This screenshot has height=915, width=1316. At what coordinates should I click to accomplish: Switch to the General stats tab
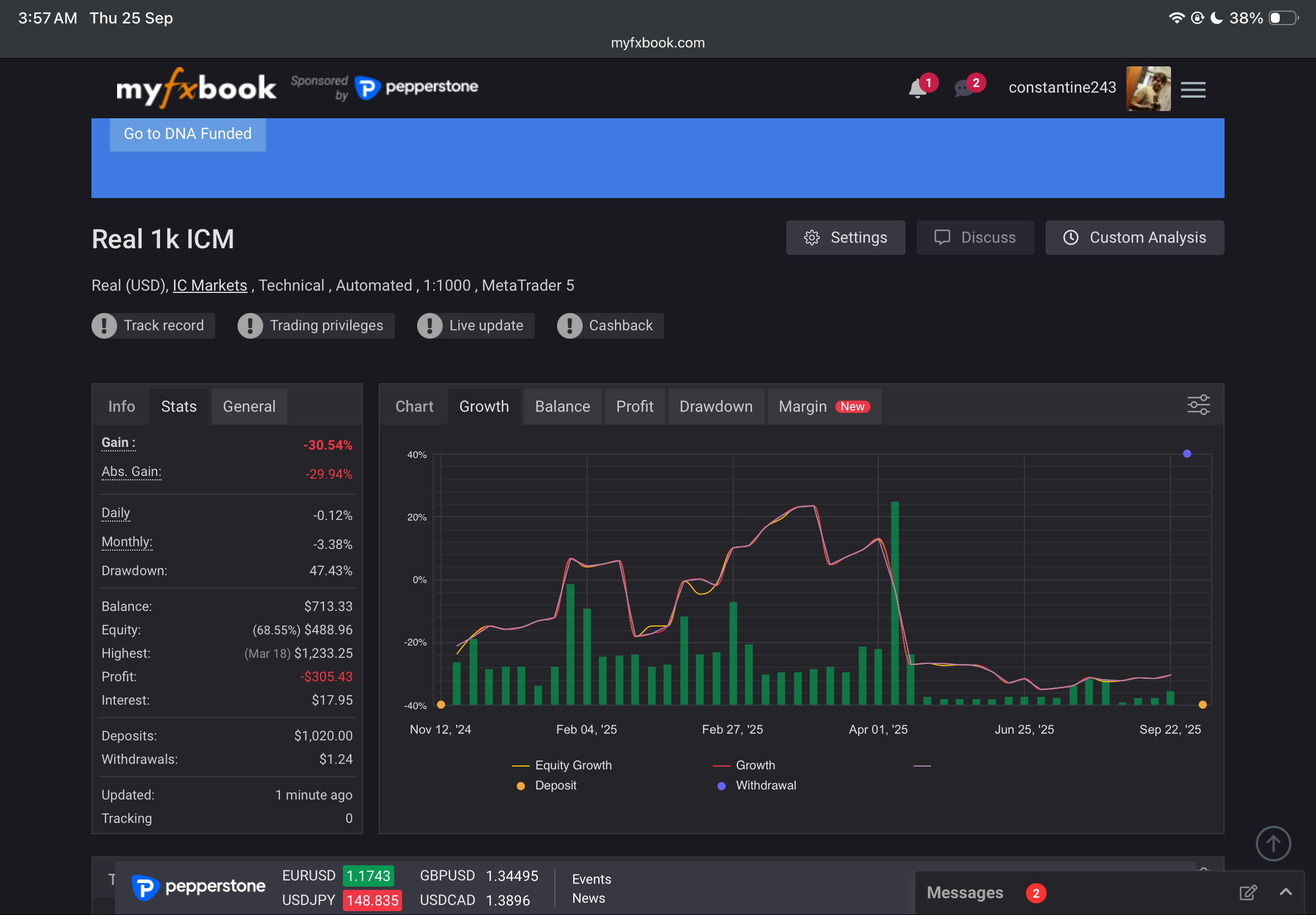(249, 407)
